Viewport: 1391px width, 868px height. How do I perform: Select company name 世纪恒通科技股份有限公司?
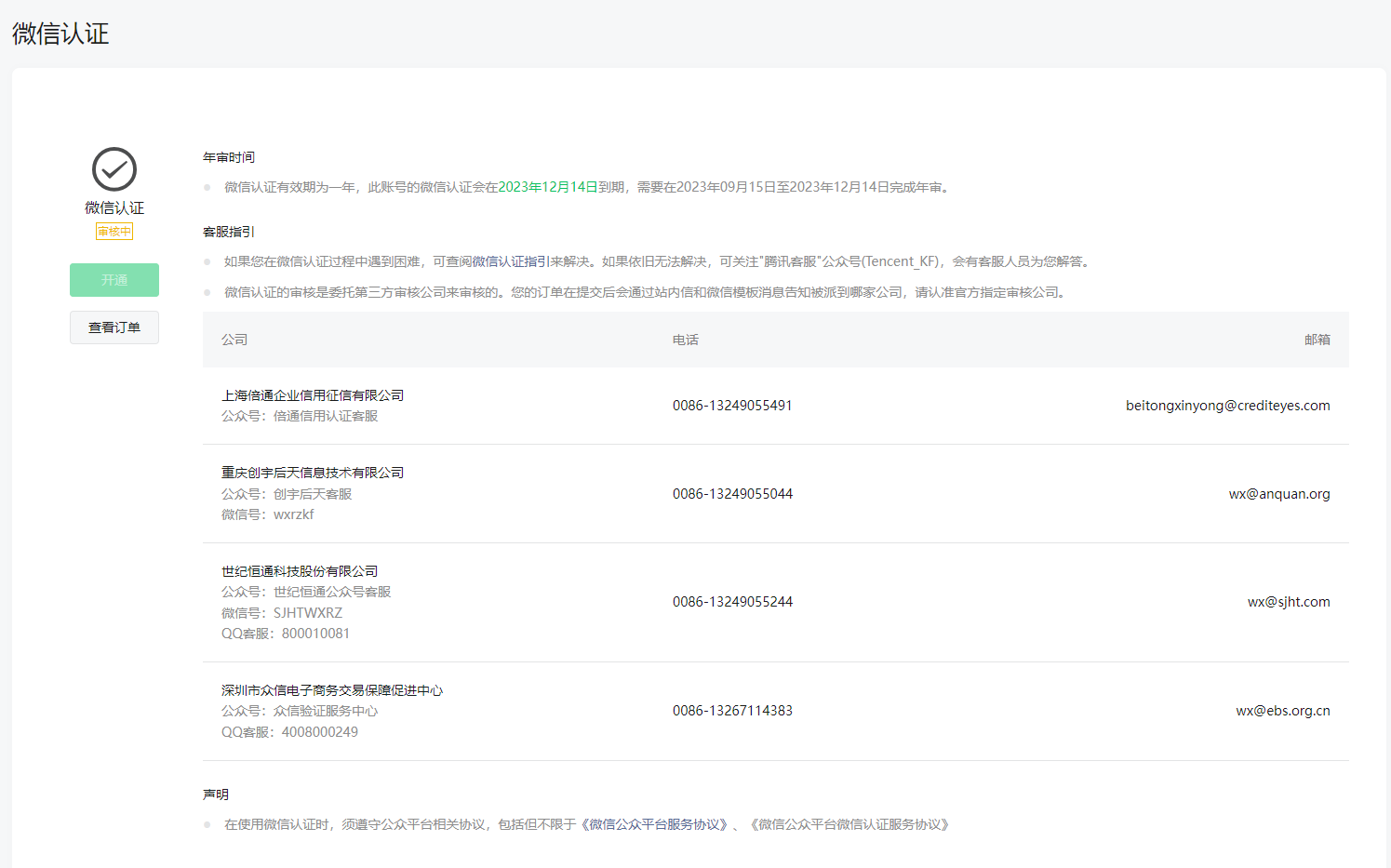(300, 571)
